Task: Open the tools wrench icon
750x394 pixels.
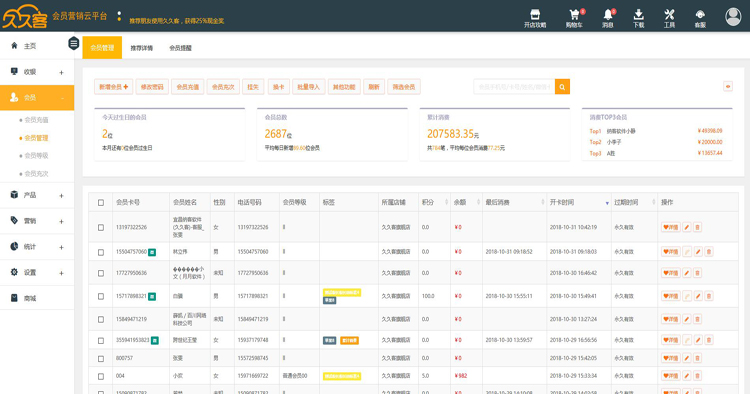Action: point(669,15)
